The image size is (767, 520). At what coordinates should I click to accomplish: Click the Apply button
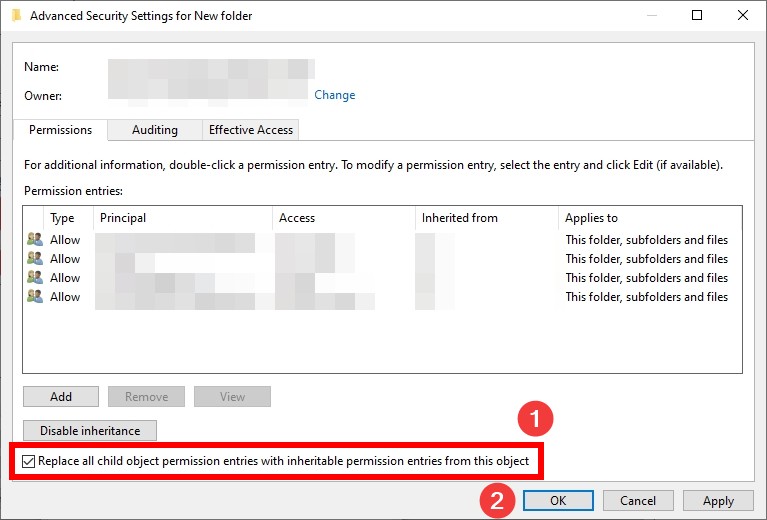tap(718, 500)
